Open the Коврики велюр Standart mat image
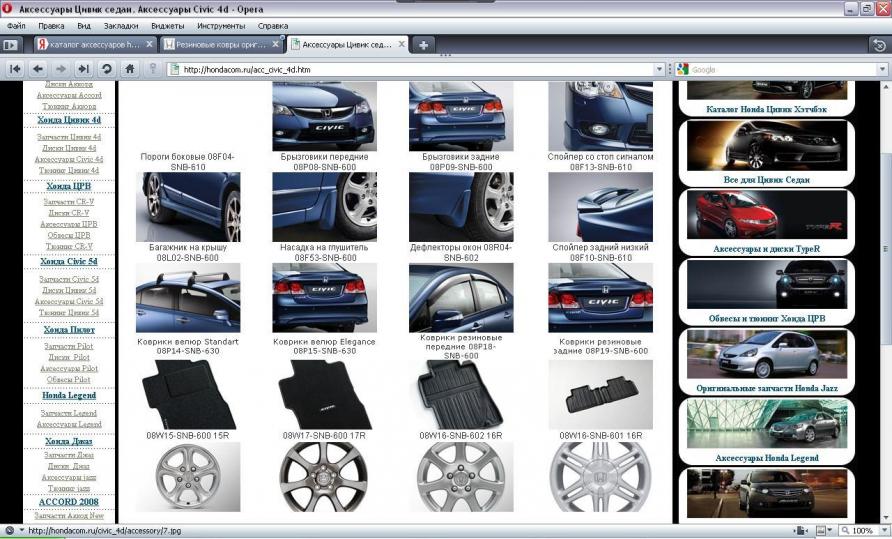892x539 pixels. tap(188, 394)
